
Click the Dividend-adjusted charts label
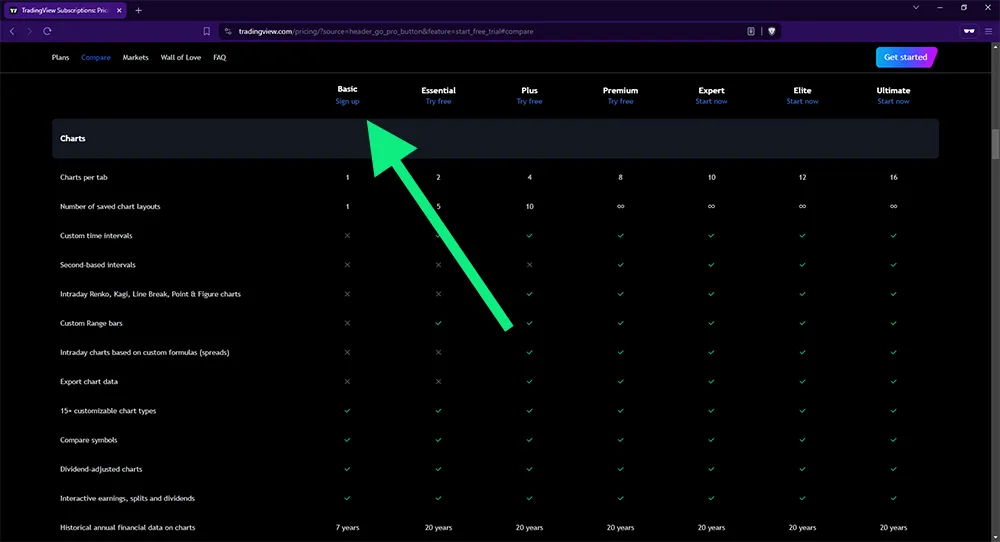(x=101, y=469)
